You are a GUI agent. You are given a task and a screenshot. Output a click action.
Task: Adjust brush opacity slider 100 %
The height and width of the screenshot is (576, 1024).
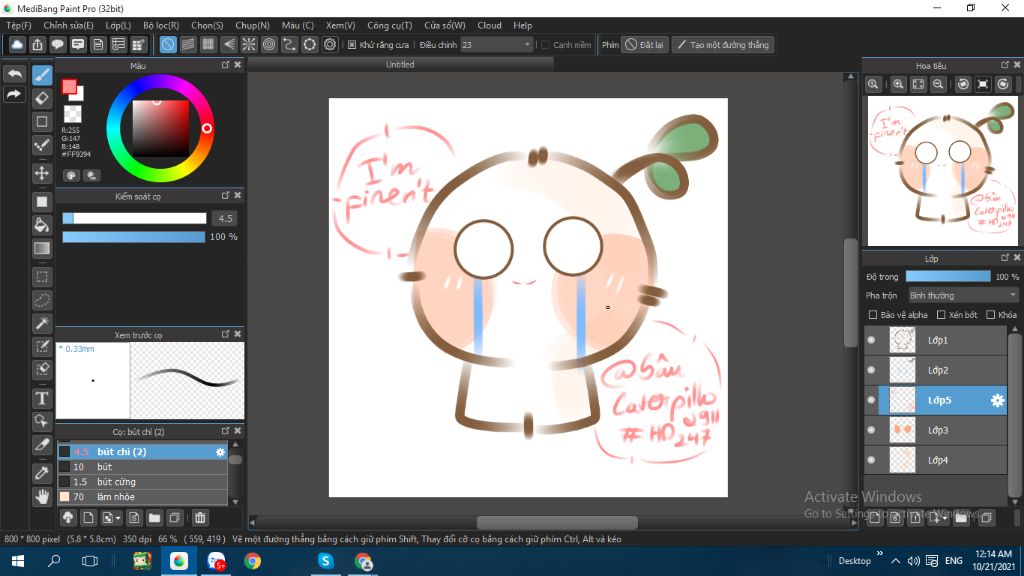(134, 236)
